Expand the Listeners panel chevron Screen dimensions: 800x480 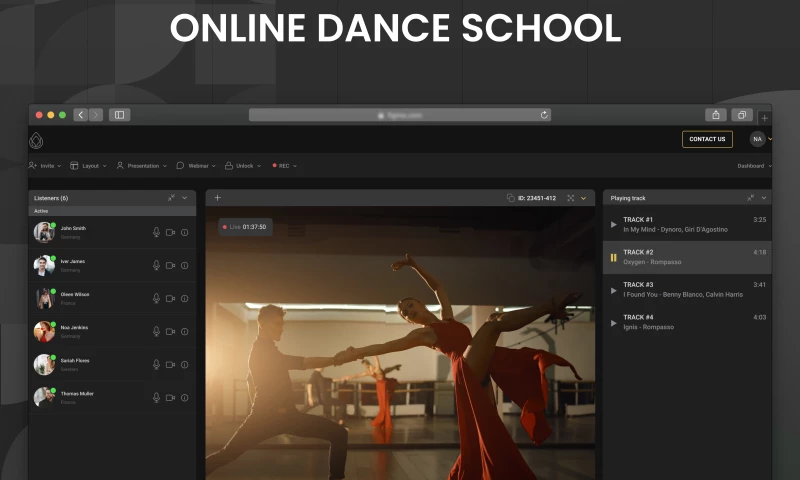[185, 198]
